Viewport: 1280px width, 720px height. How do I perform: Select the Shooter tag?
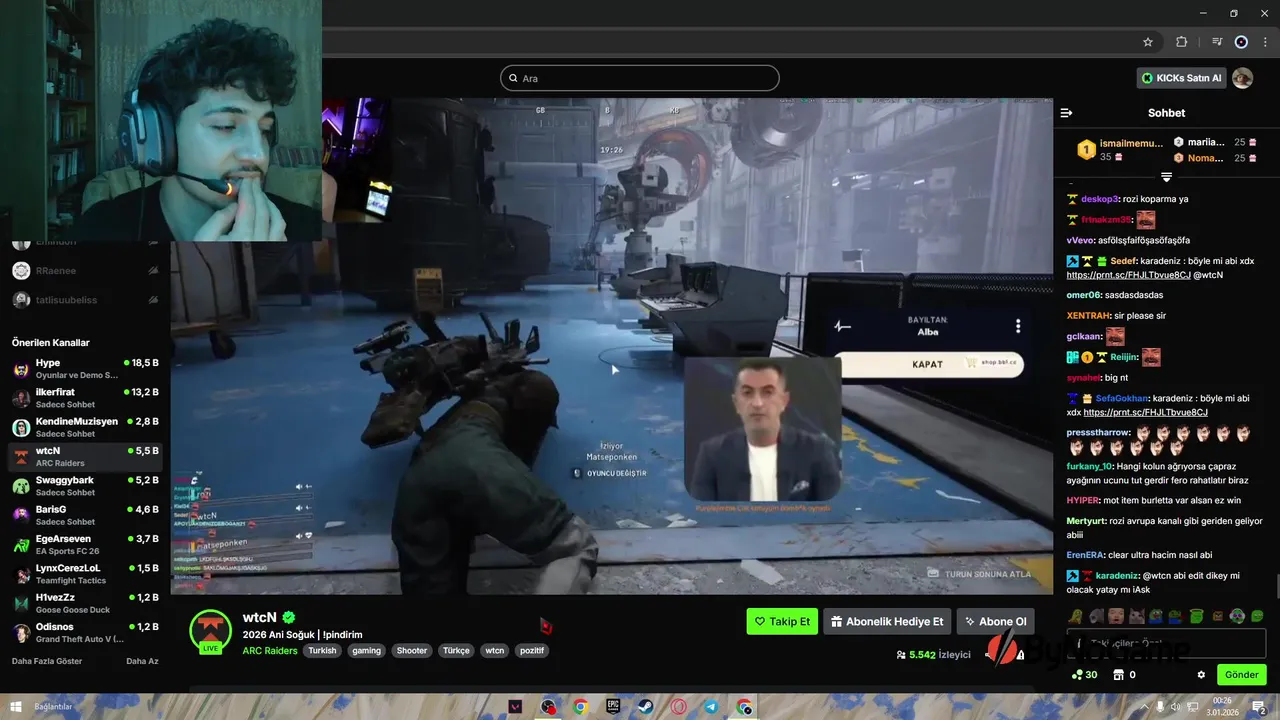coord(412,650)
